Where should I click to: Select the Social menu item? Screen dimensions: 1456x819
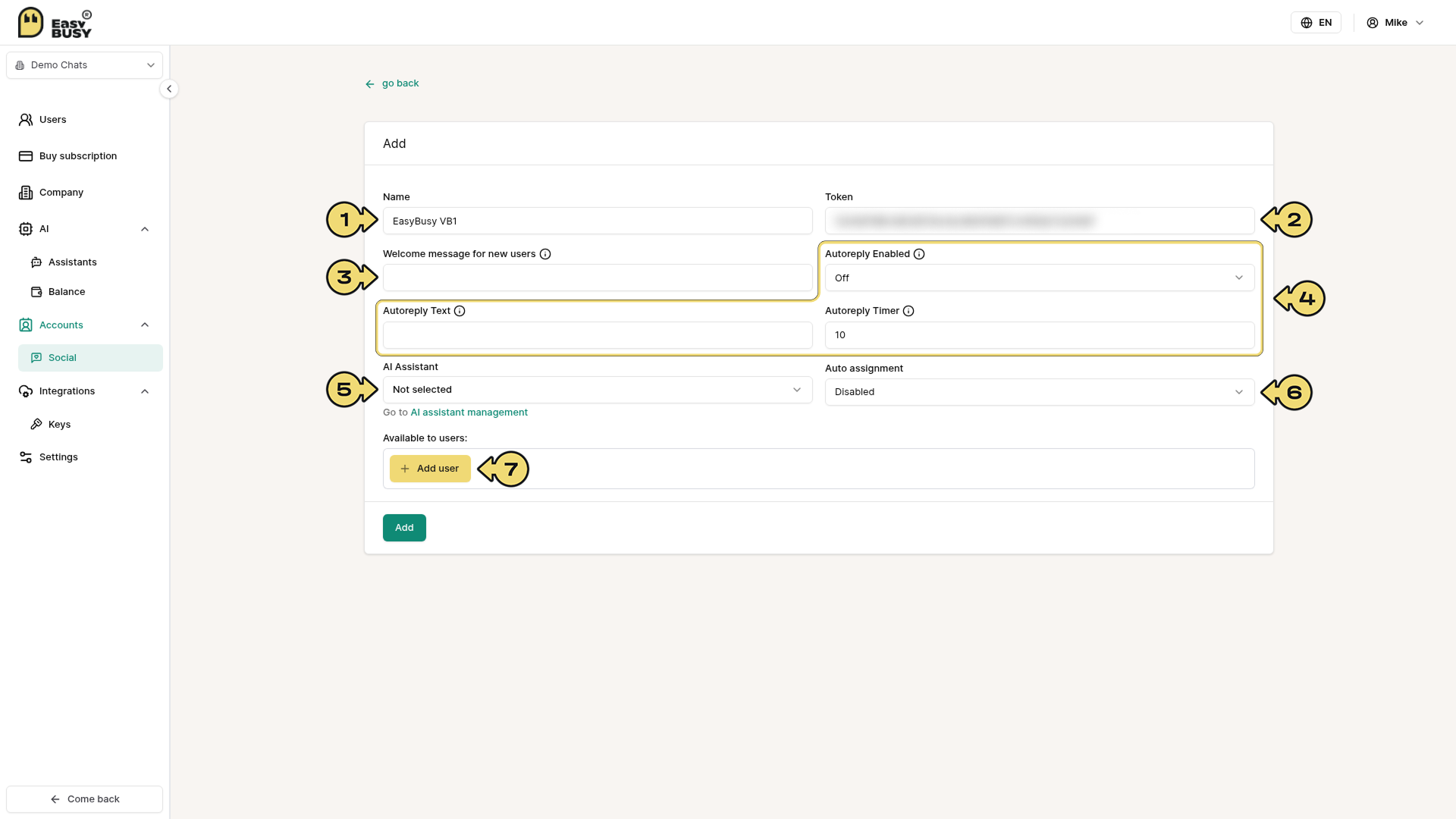[x=91, y=358]
